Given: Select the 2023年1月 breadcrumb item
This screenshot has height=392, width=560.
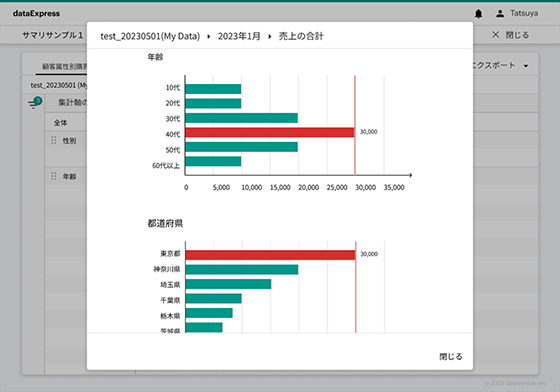Looking at the screenshot, I should click(239, 36).
